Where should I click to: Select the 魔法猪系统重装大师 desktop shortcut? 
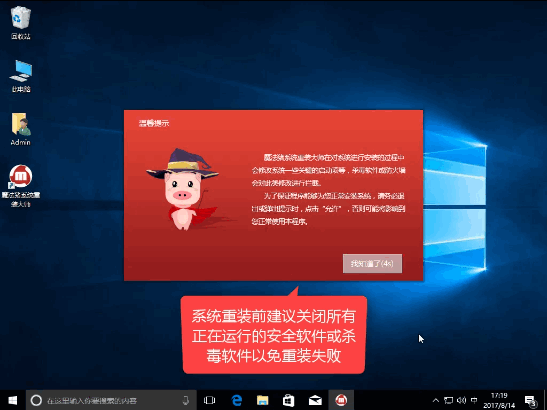click(21, 186)
